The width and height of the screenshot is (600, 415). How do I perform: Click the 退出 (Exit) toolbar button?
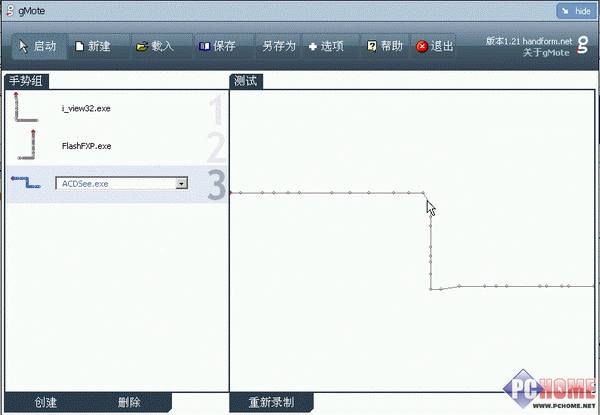pos(434,47)
